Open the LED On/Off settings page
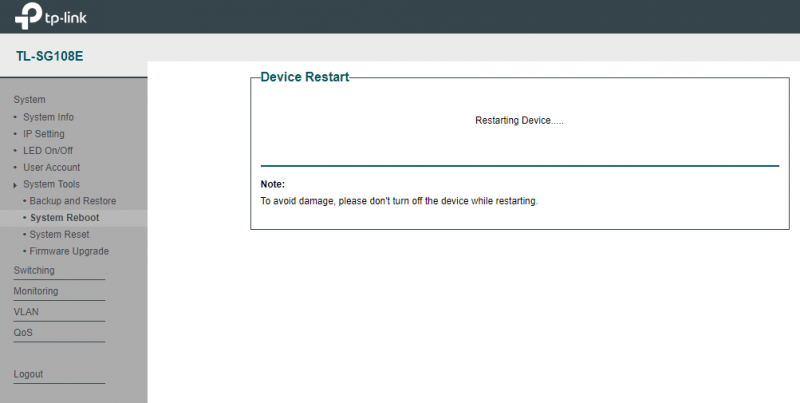Screen dimensions: 800x403 48,151
